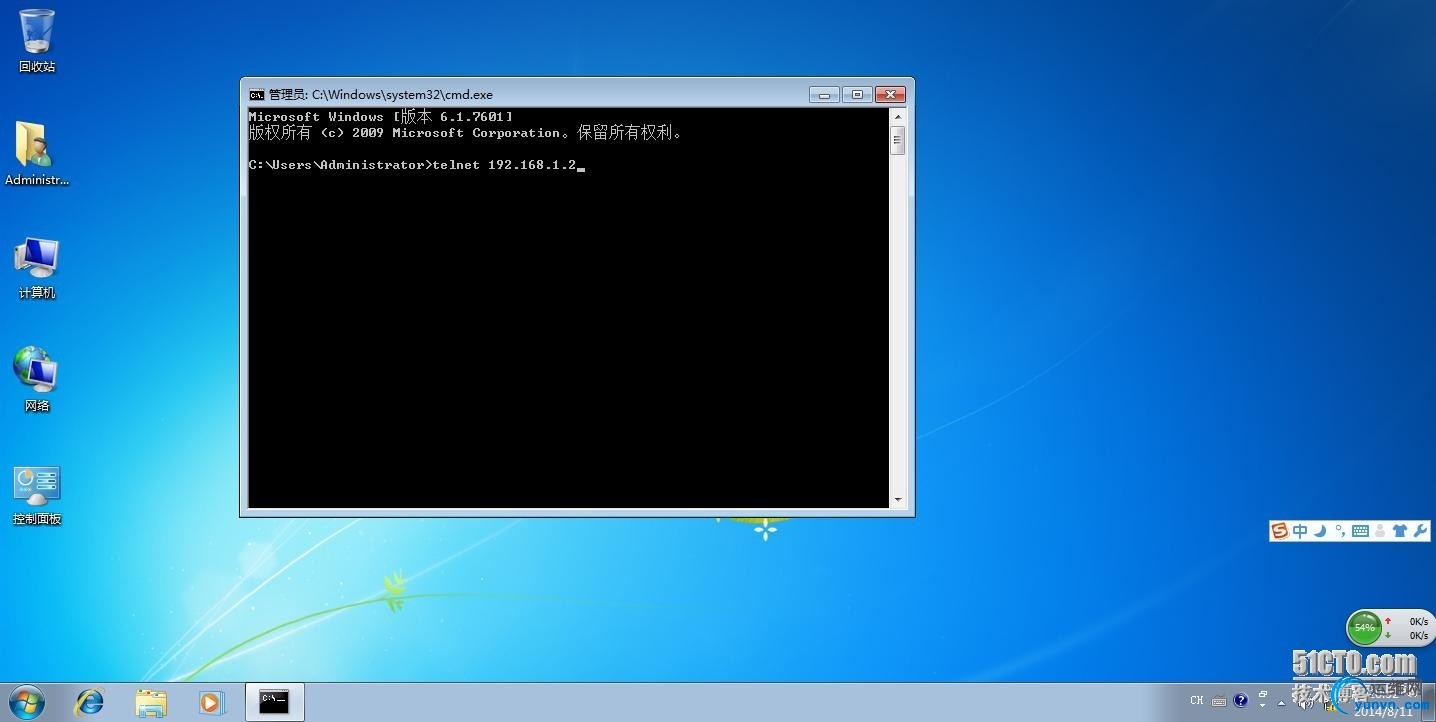Close the cmd.exe window
1436x722 pixels.
tap(890, 95)
